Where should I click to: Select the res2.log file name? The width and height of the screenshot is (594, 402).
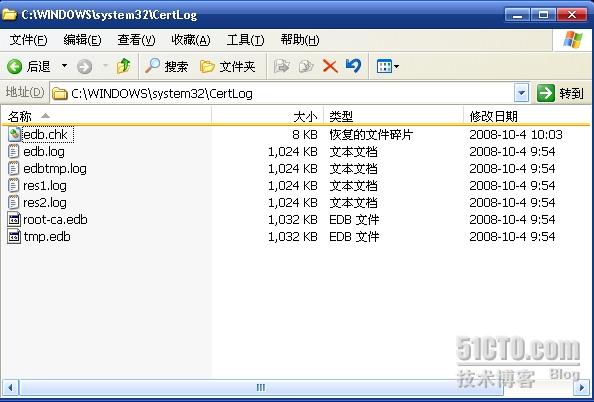coord(45,203)
